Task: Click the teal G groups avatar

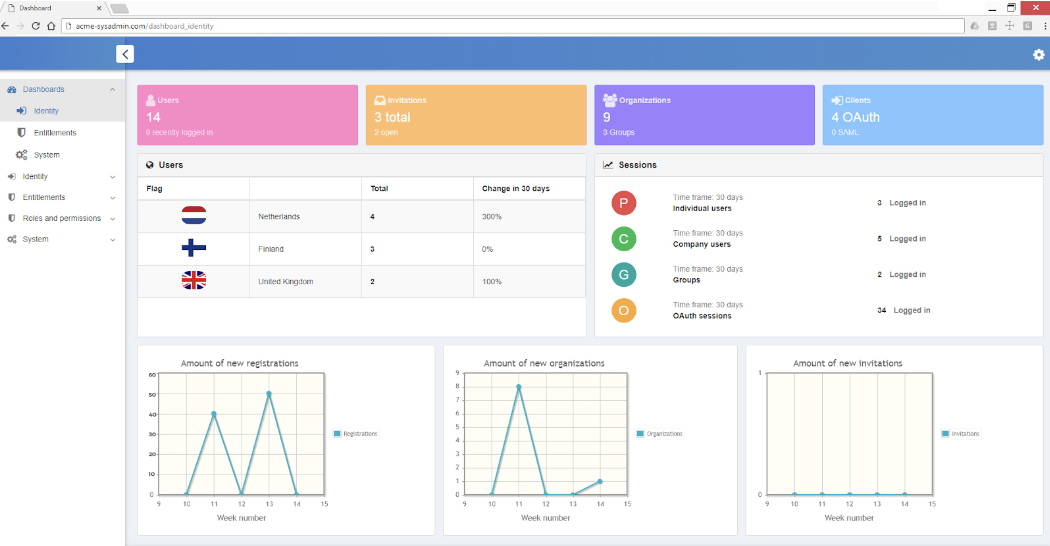Action: click(624, 275)
